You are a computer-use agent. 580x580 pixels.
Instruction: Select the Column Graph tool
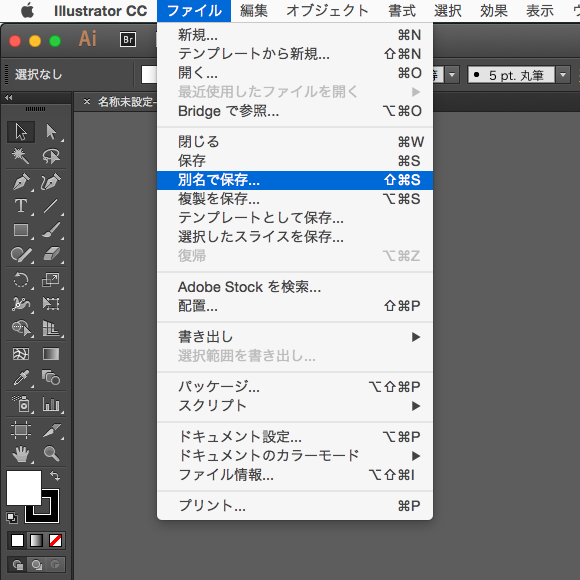click(51, 404)
